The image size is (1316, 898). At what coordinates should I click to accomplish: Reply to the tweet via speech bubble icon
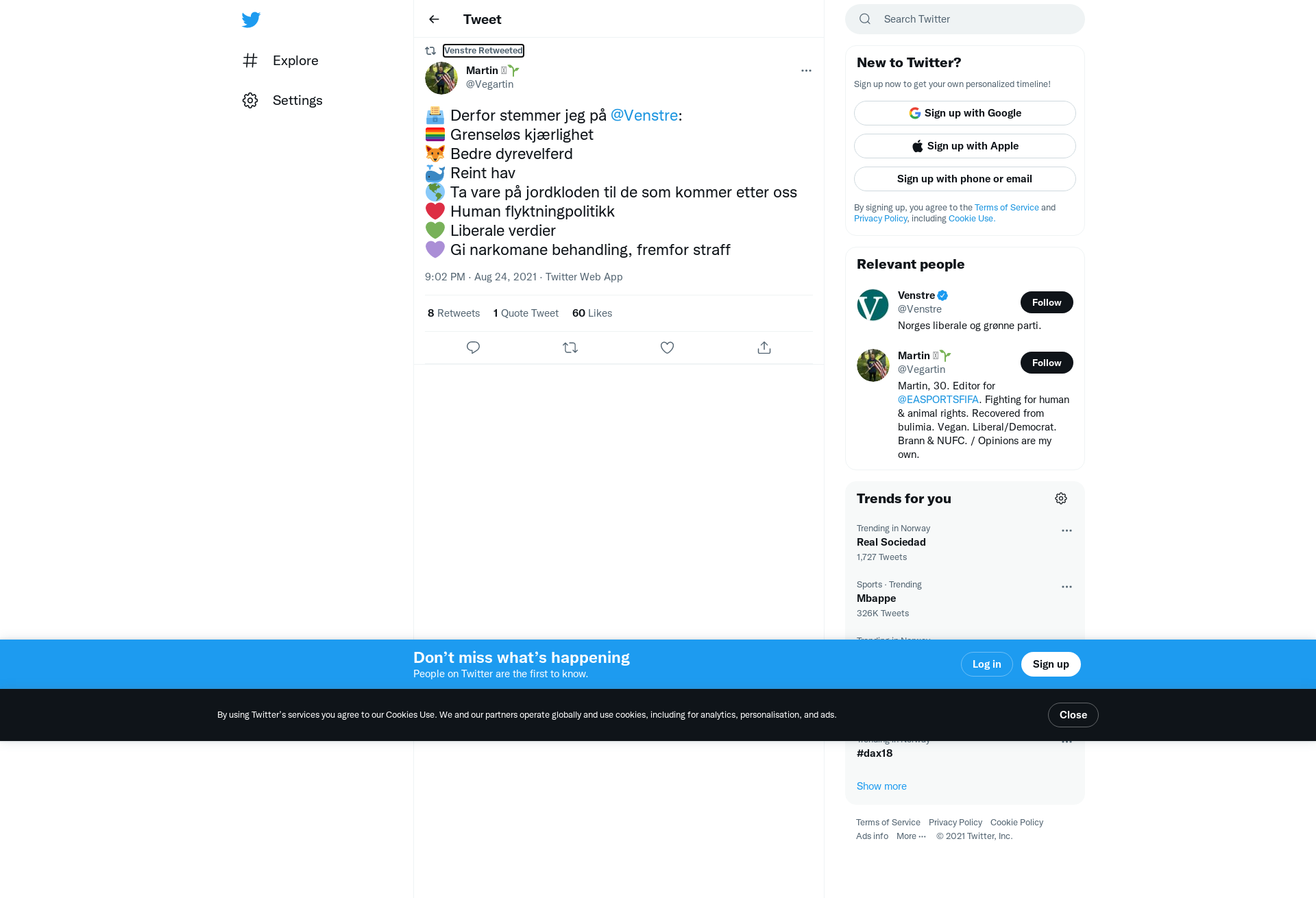point(473,348)
